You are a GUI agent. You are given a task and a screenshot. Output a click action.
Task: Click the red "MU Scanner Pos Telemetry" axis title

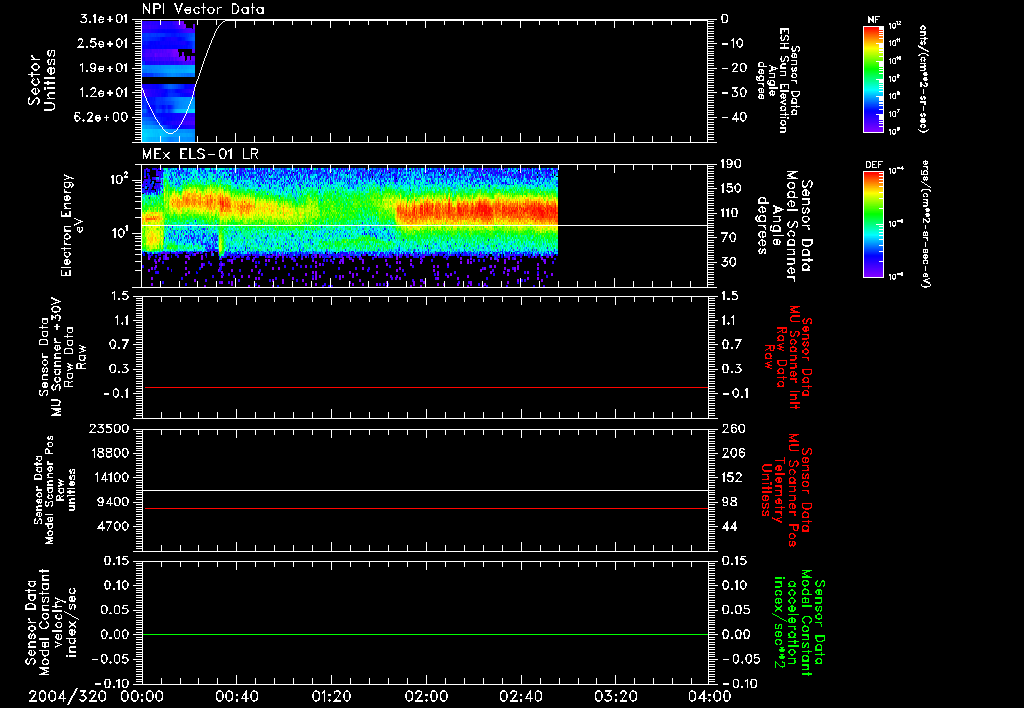(786, 490)
